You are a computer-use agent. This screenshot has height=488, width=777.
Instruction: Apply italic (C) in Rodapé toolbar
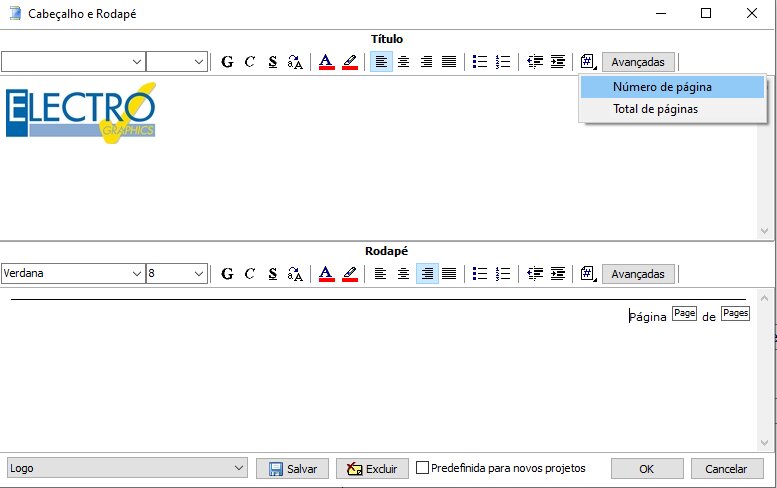pyautogui.click(x=249, y=274)
